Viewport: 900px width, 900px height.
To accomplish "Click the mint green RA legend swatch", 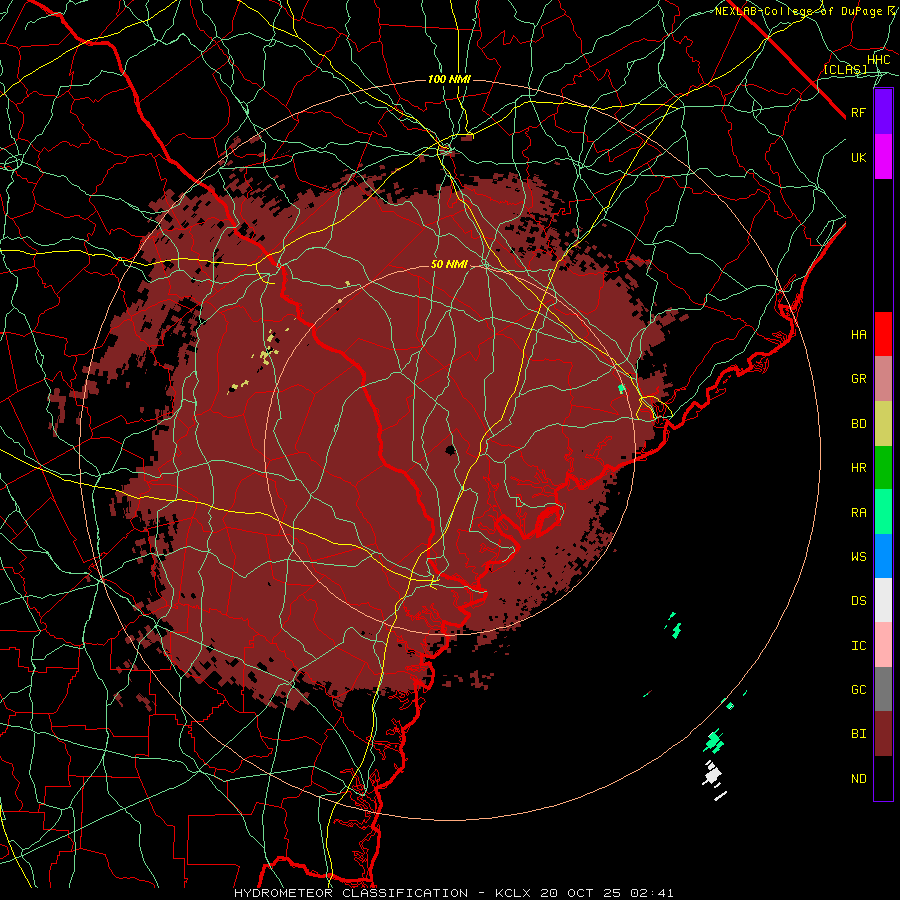I will 883,512.
